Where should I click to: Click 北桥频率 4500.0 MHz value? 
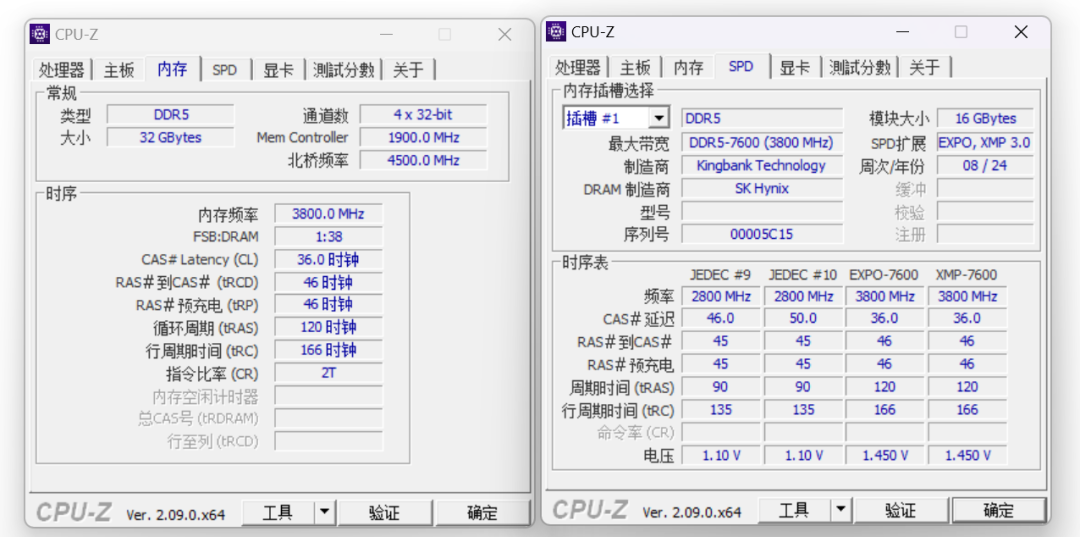tap(423, 160)
